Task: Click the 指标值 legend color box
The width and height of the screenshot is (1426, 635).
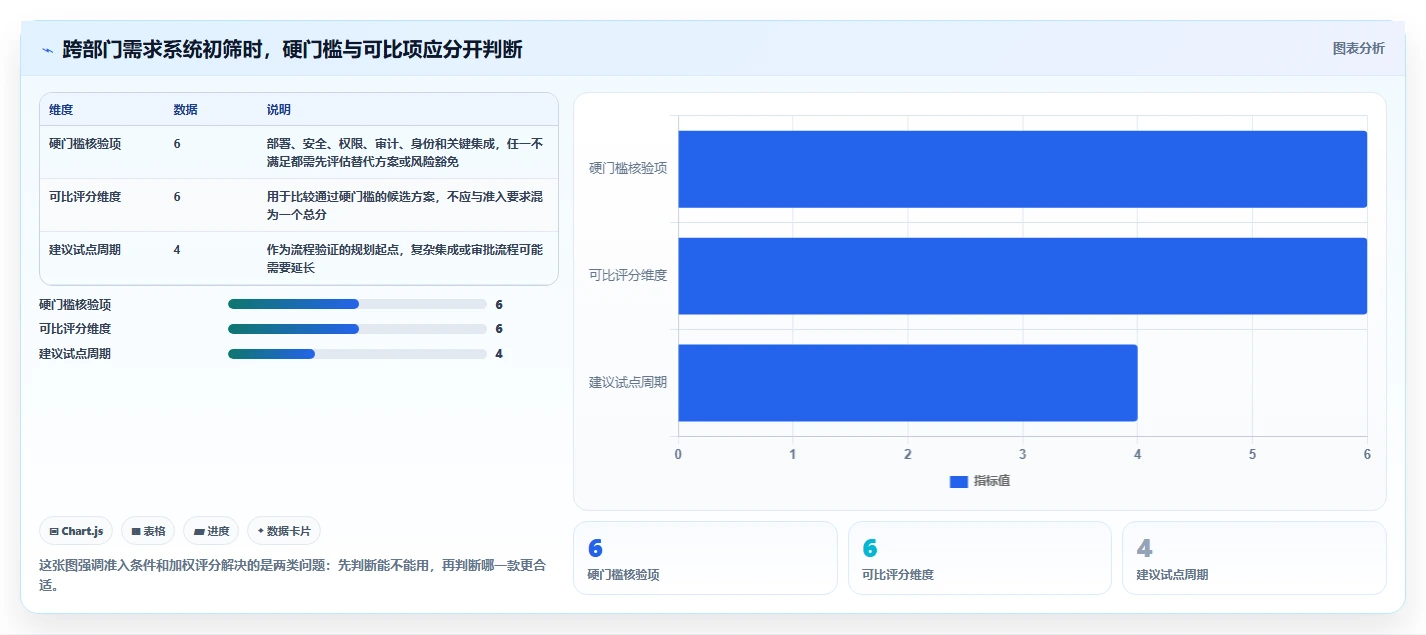Action: click(959, 482)
